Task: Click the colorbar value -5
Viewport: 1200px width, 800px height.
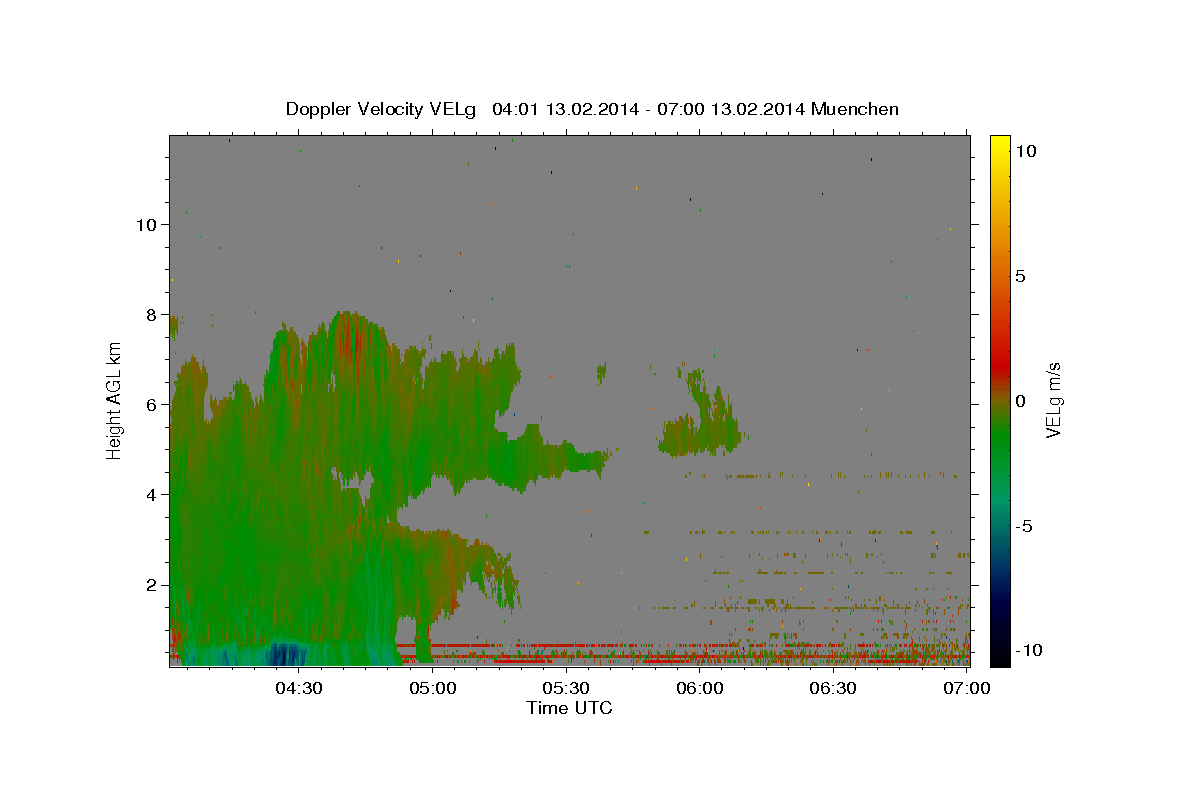Action: [1024, 526]
